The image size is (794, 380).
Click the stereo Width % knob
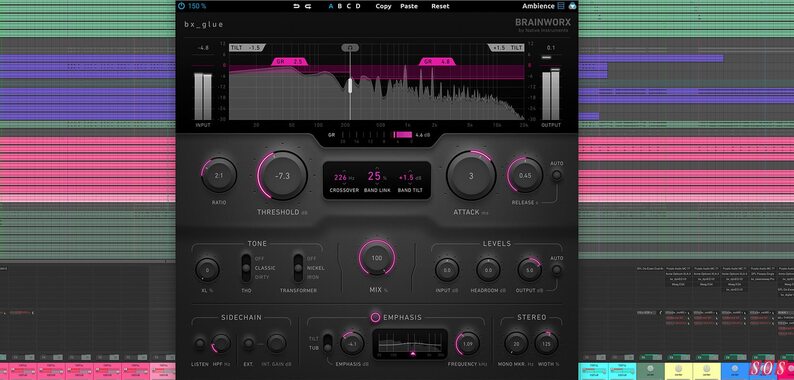[x=546, y=344]
